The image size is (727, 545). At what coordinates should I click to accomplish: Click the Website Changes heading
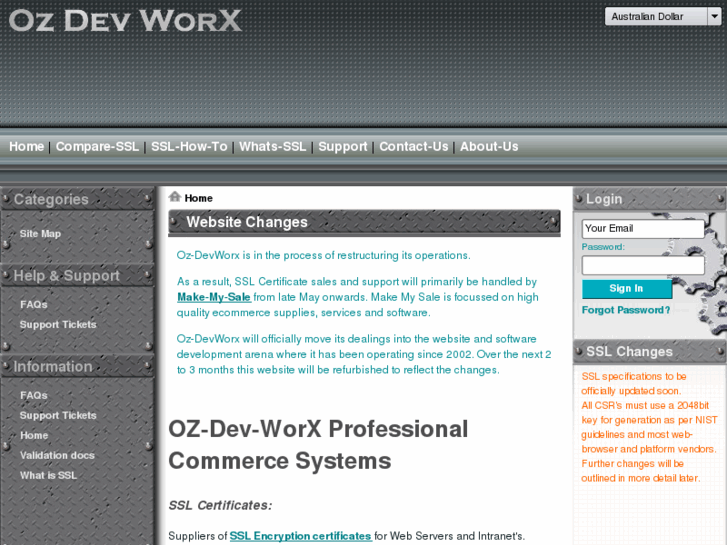[247, 222]
